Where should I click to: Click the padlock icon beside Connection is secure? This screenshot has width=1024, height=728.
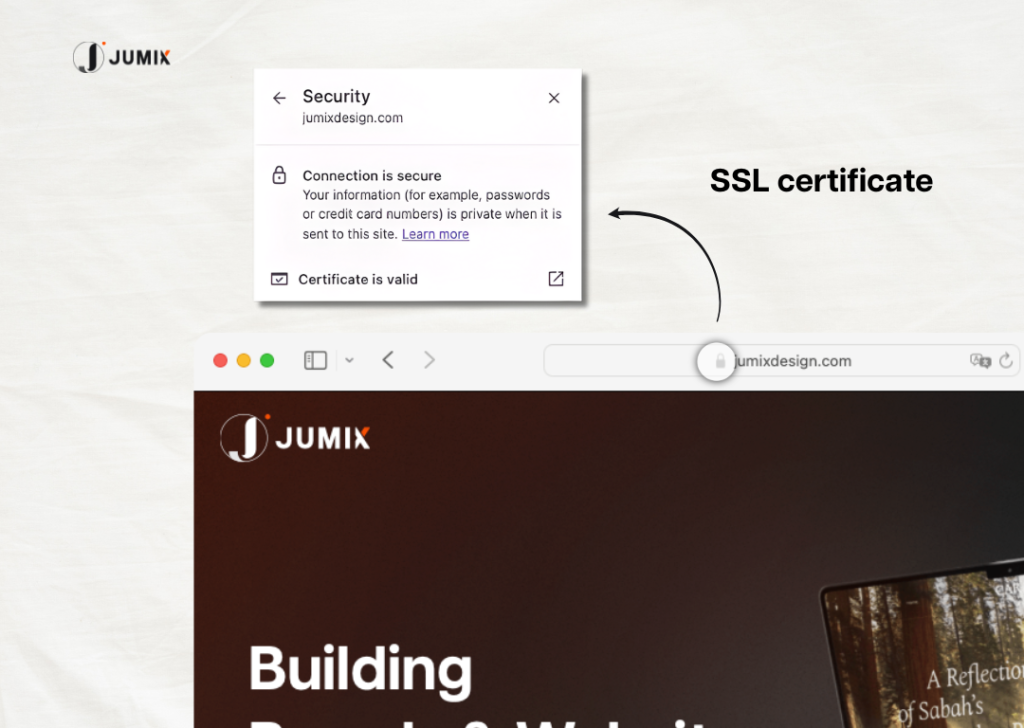pyautogui.click(x=280, y=175)
